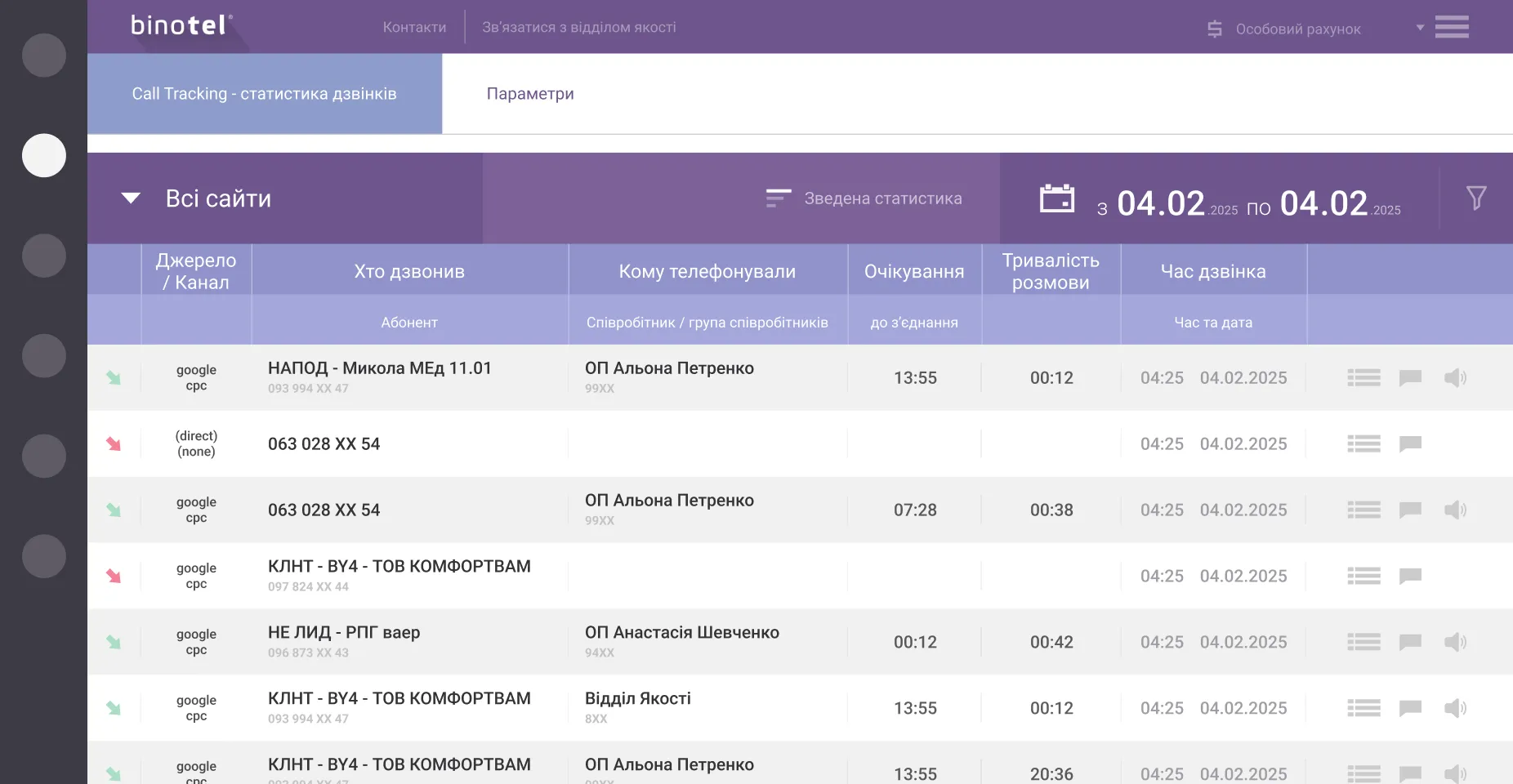
Task: Switch to the Параметри tab
Action: pyautogui.click(x=530, y=94)
